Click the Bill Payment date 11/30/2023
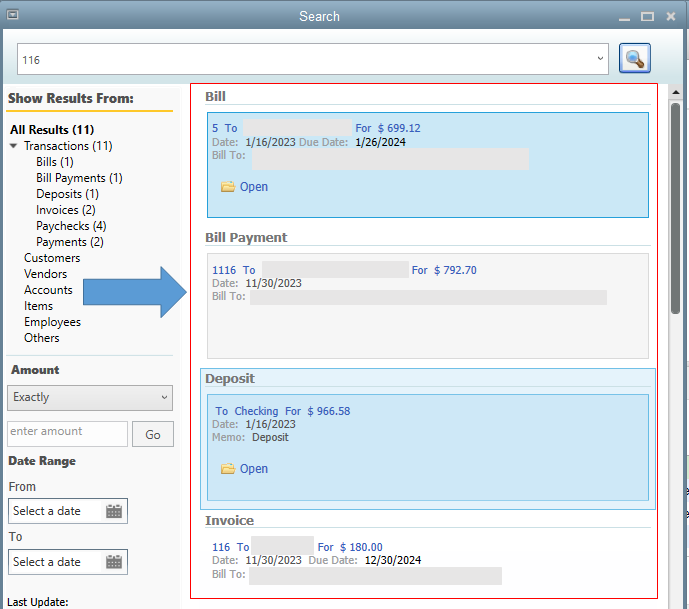689x609 pixels. click(x=273, y=283)
